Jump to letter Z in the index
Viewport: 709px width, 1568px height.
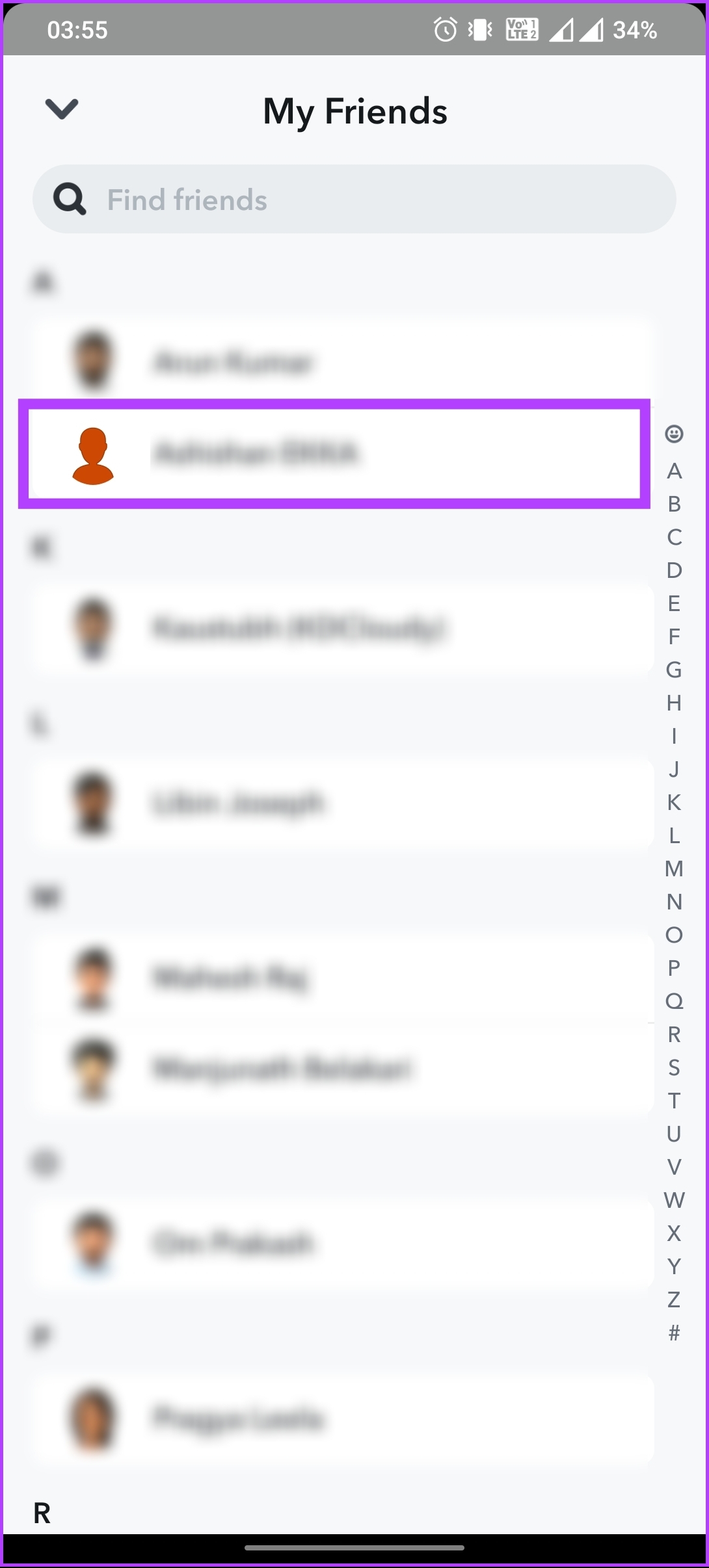674,1300
